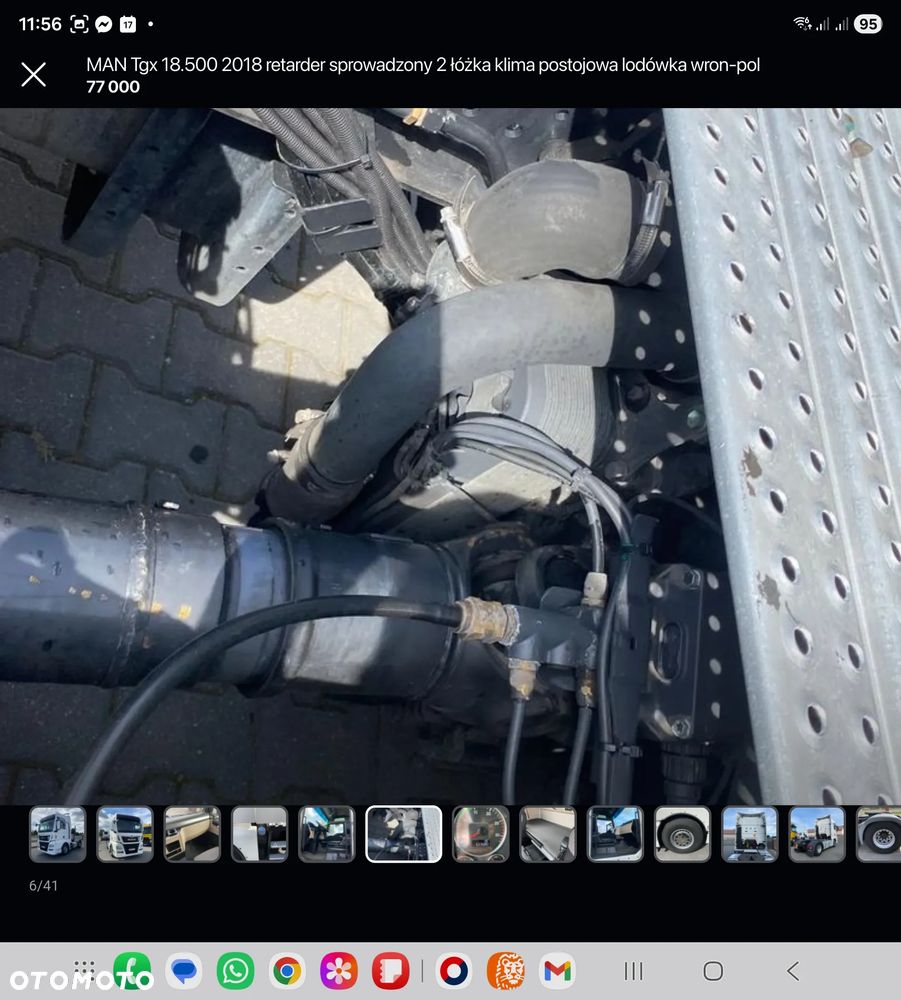
Task: Select second thumbnail of truck front view
Action: tap(125, 834)
